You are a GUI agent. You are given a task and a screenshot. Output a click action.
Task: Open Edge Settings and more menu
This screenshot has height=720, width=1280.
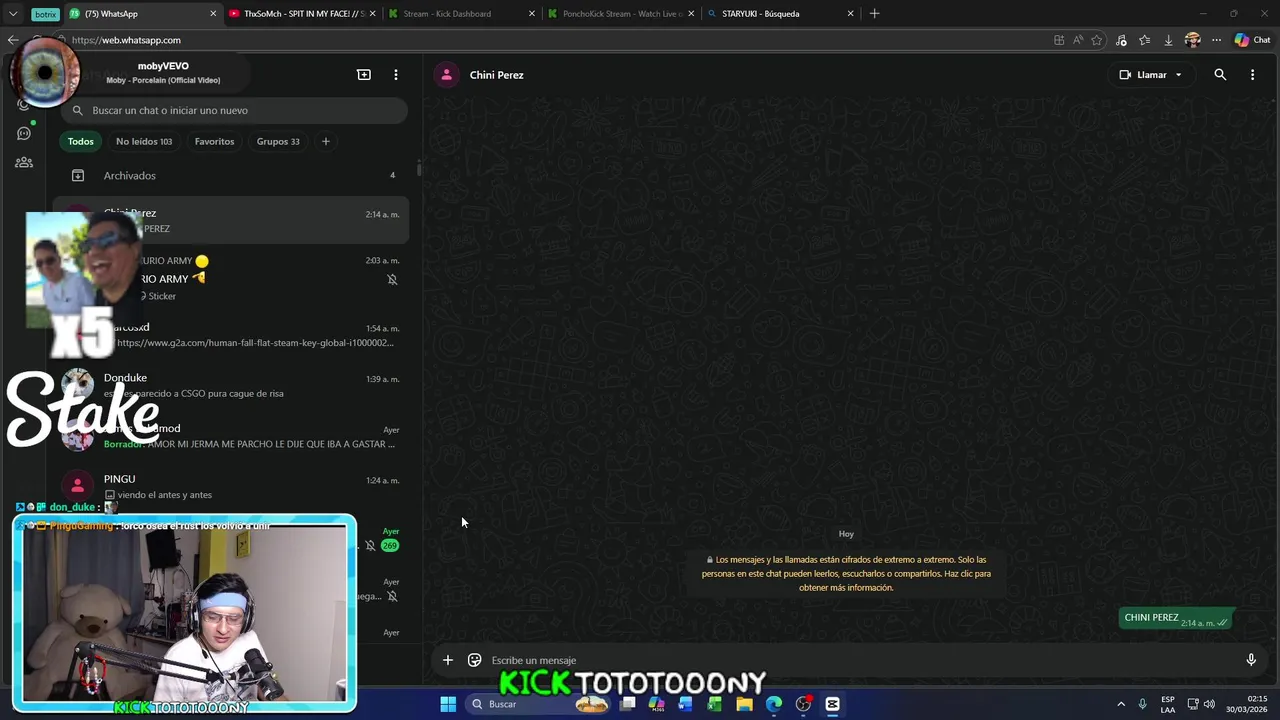coord(1216,40)
